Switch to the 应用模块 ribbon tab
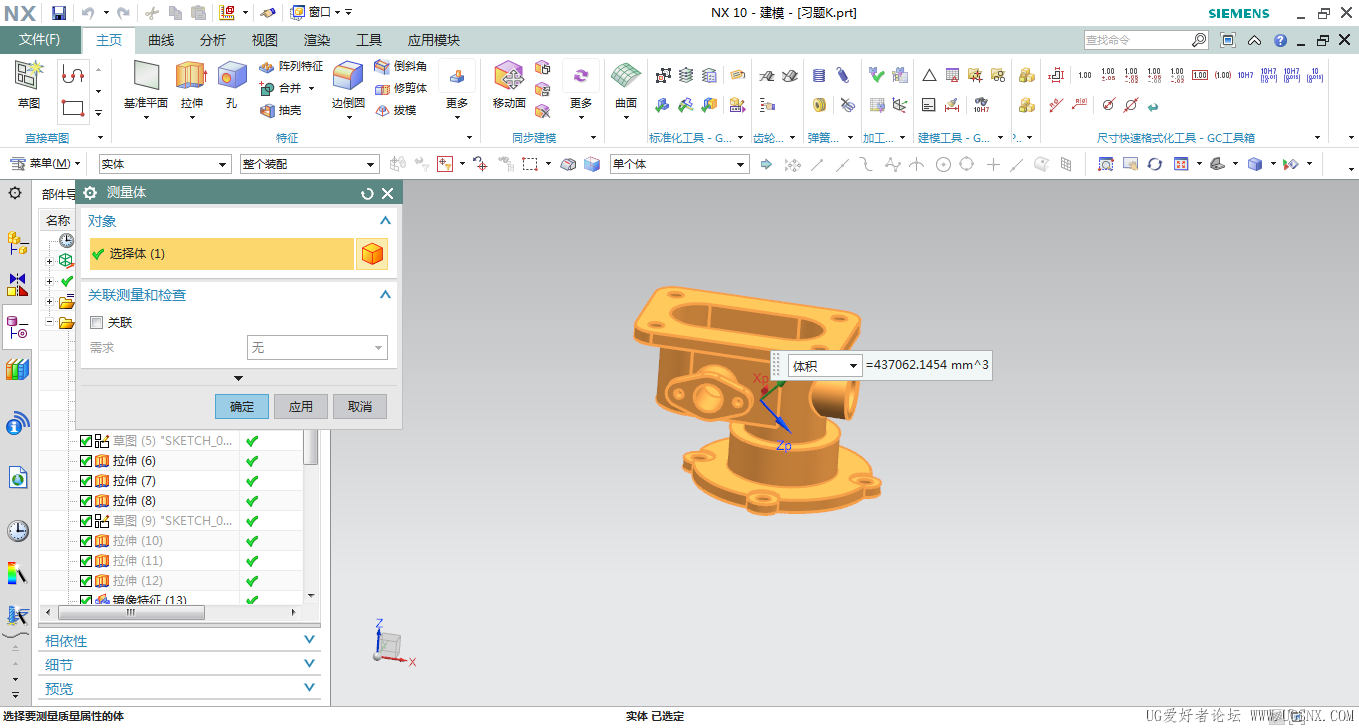1359x728 pixels. (x=434, y=40)
